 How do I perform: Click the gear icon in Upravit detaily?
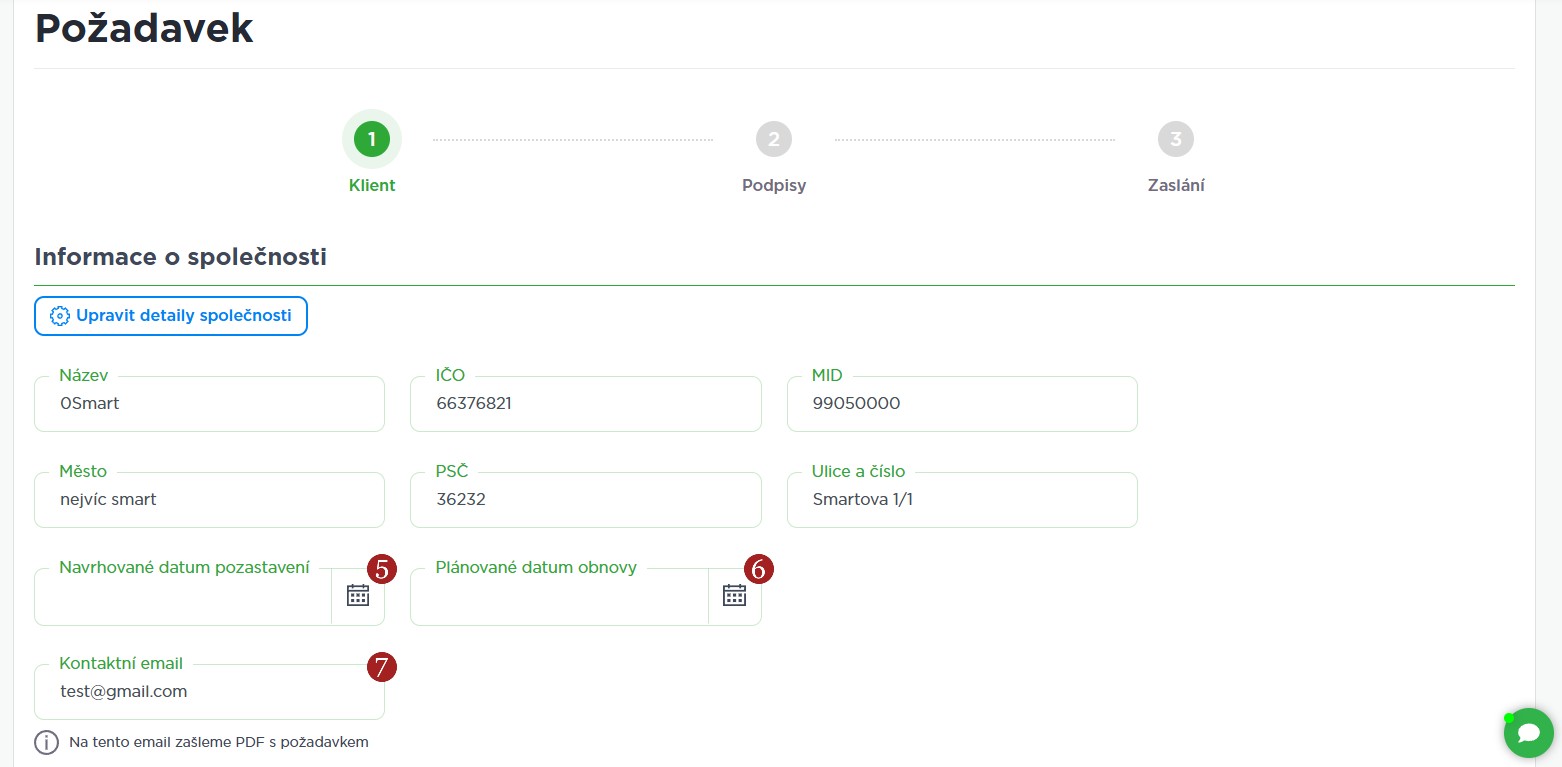[60, 316]
